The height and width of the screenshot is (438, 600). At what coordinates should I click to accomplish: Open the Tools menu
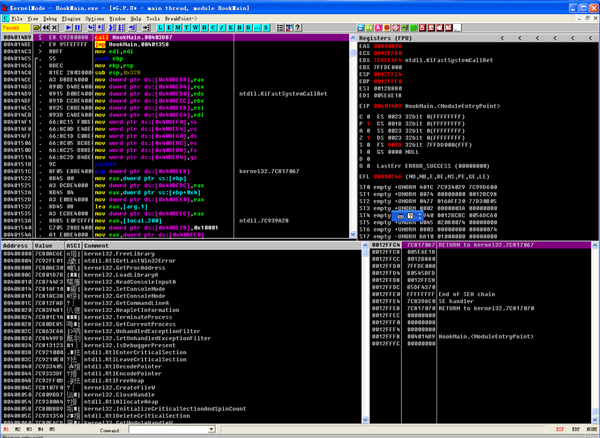pyautogui.click(x=153, y=18)
